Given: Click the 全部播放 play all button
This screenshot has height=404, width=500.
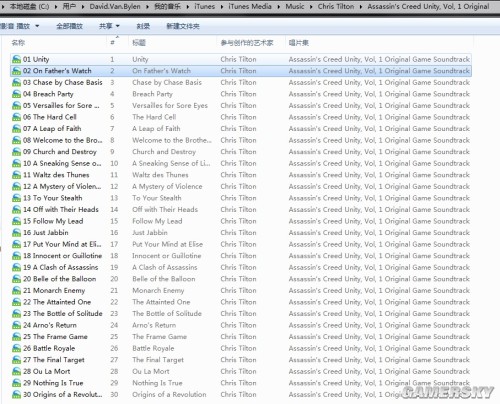Looking at the screenshot, I should point(69,26).
